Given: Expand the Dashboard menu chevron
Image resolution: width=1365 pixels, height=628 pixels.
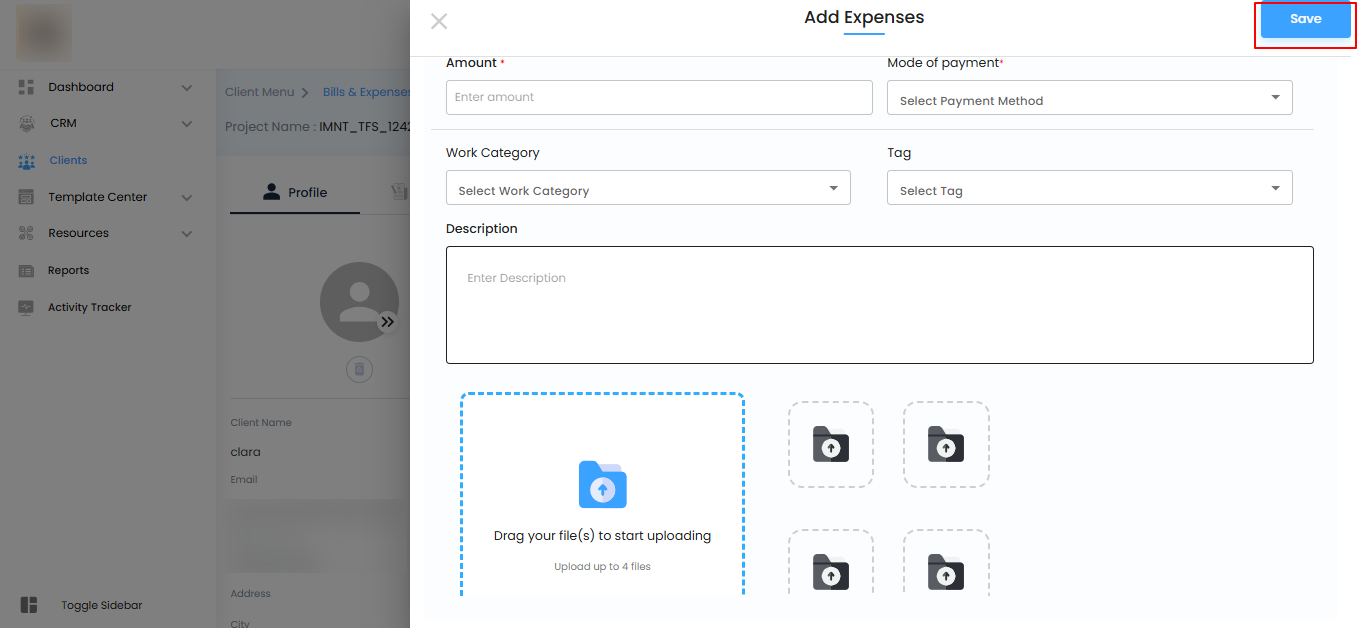Looking at the screenshot, I should point(186,88).
